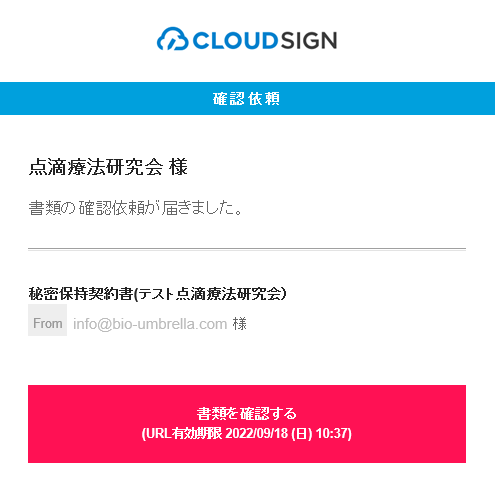Viewport: 495px width, 485px height.
Task: Click the 様 honorific after the recipient name
Action: click(x=178, y=167)
